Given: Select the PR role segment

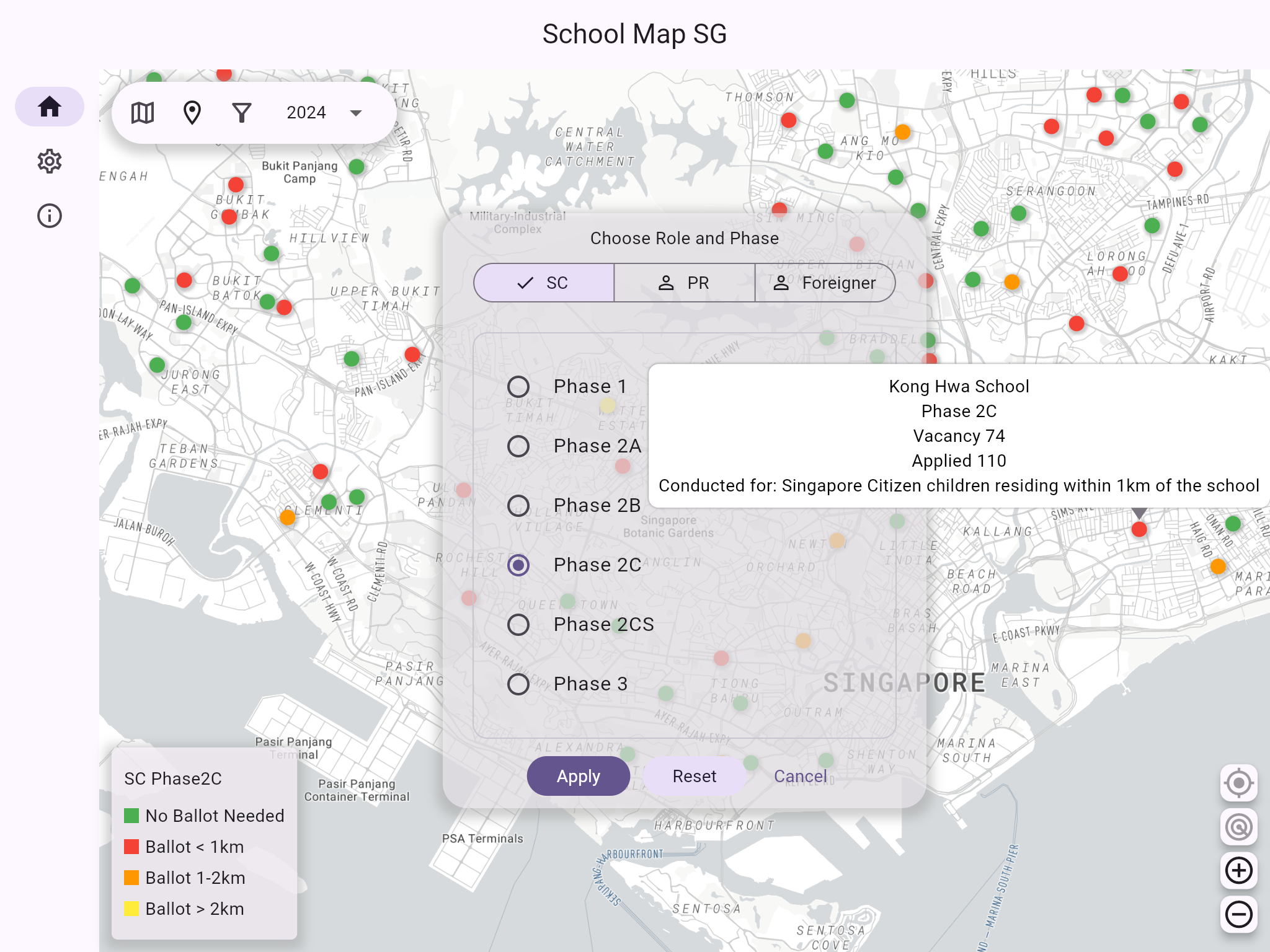Looking at the screenshot, I should point(684,283).
